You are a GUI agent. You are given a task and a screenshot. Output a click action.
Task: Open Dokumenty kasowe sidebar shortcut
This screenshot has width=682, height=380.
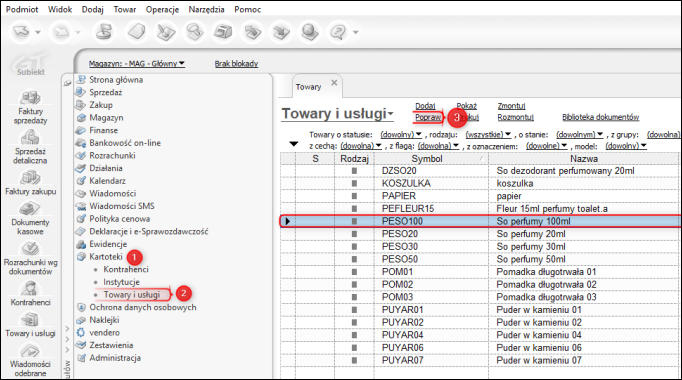(30, 219)
